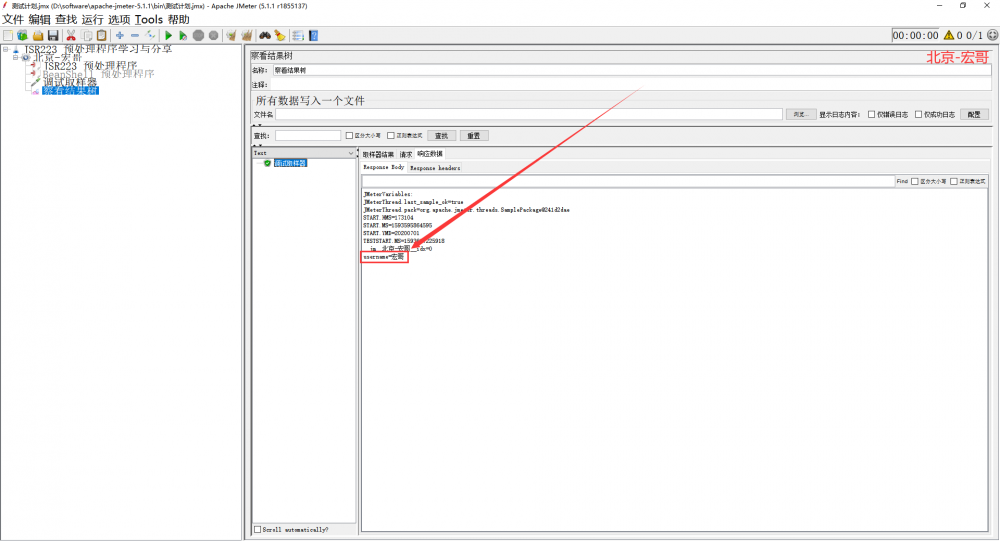The width and height of the screenshot is (1000, 541).
Task: Open the 选项 menu
Action: tap(119, 20)
